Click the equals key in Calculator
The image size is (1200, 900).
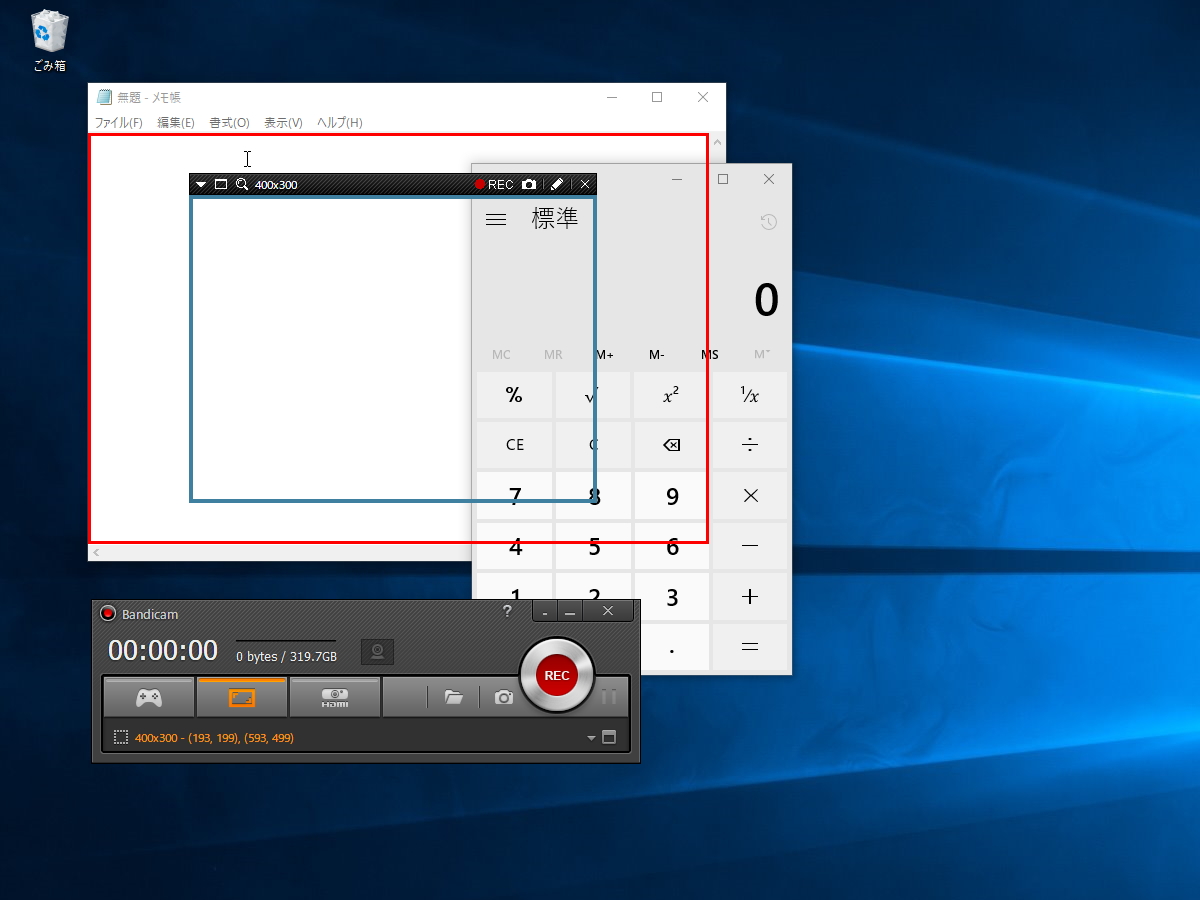tap(749, 647)
